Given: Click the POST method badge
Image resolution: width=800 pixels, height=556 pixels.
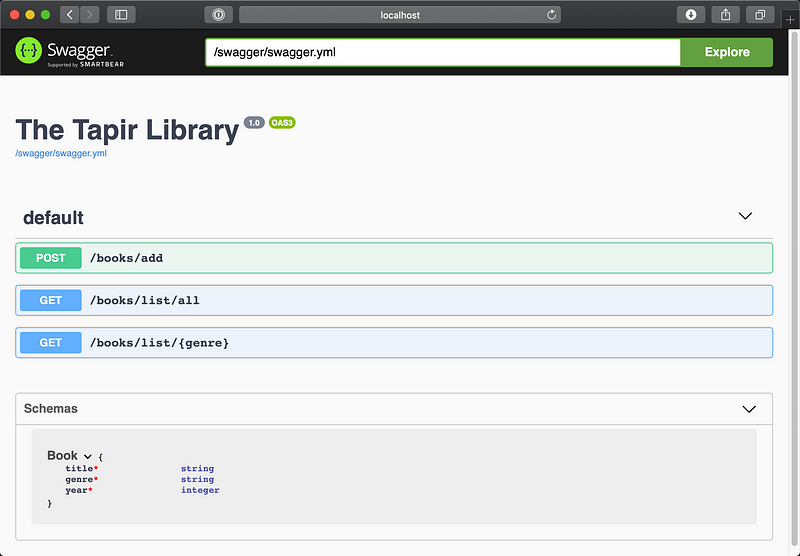Looking at the screenshot, I should coord(51,258).
